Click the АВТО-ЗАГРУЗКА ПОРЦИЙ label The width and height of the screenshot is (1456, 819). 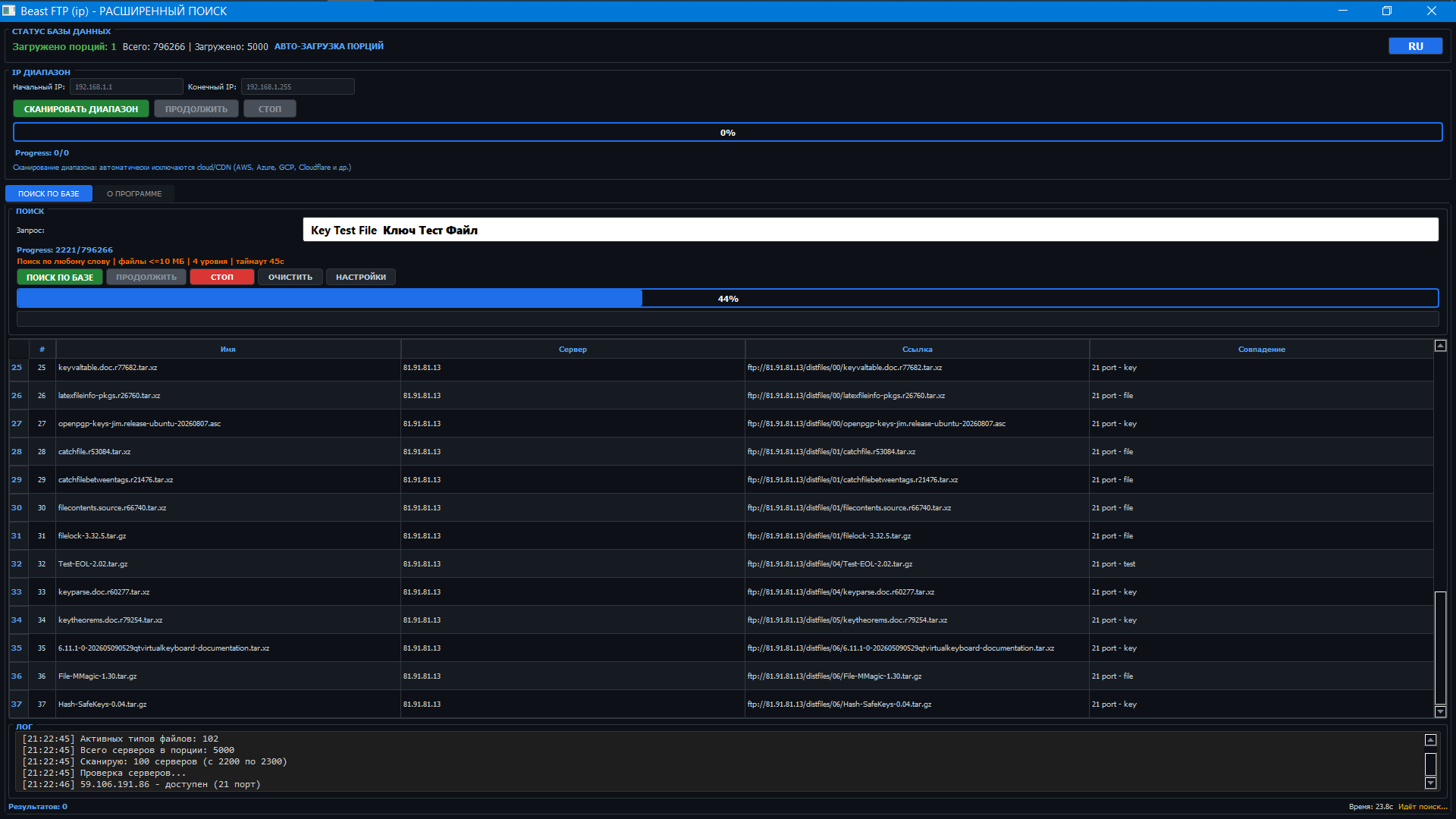point(328,46)
